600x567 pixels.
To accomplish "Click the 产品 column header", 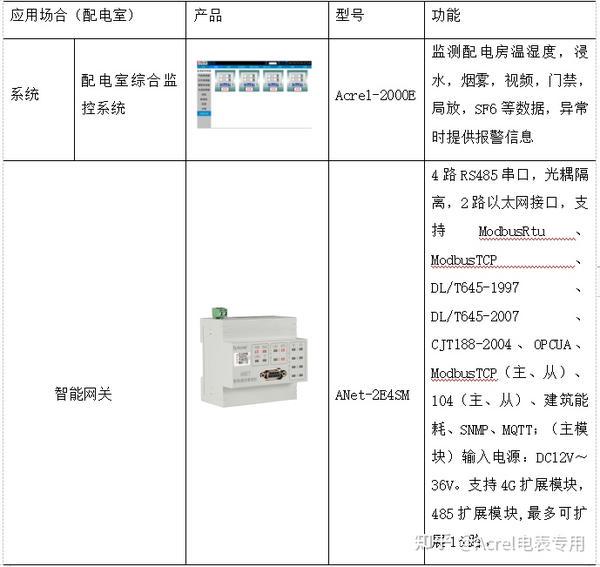I will (x=257, y=20).
